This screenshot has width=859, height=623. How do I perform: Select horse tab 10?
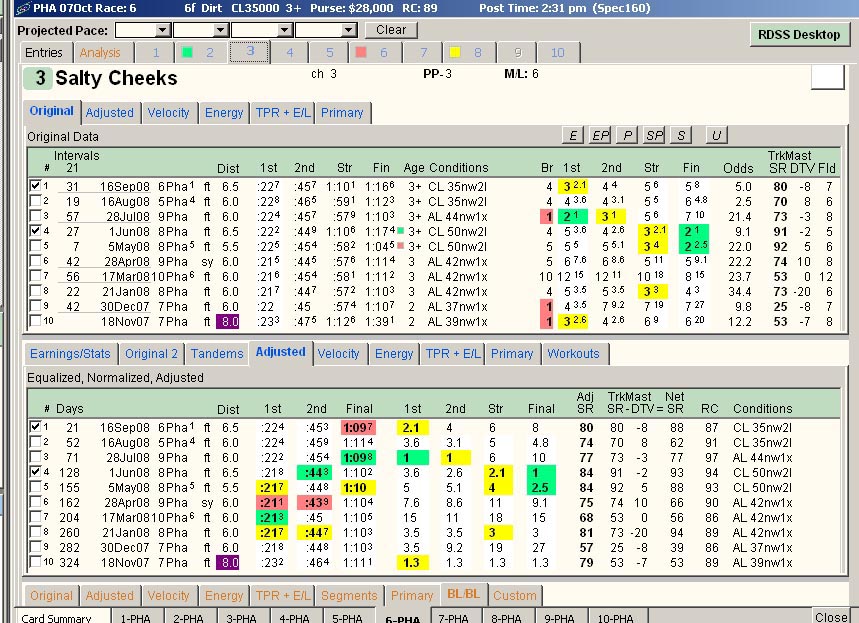(x=557, y=53)
